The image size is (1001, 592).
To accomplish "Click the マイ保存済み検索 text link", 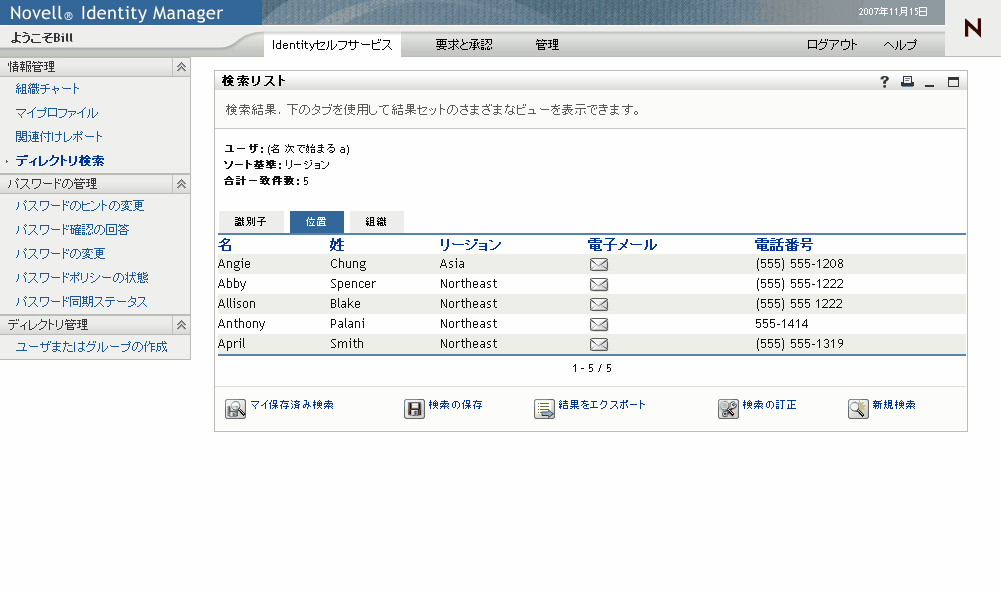I will tap(292, 405).
